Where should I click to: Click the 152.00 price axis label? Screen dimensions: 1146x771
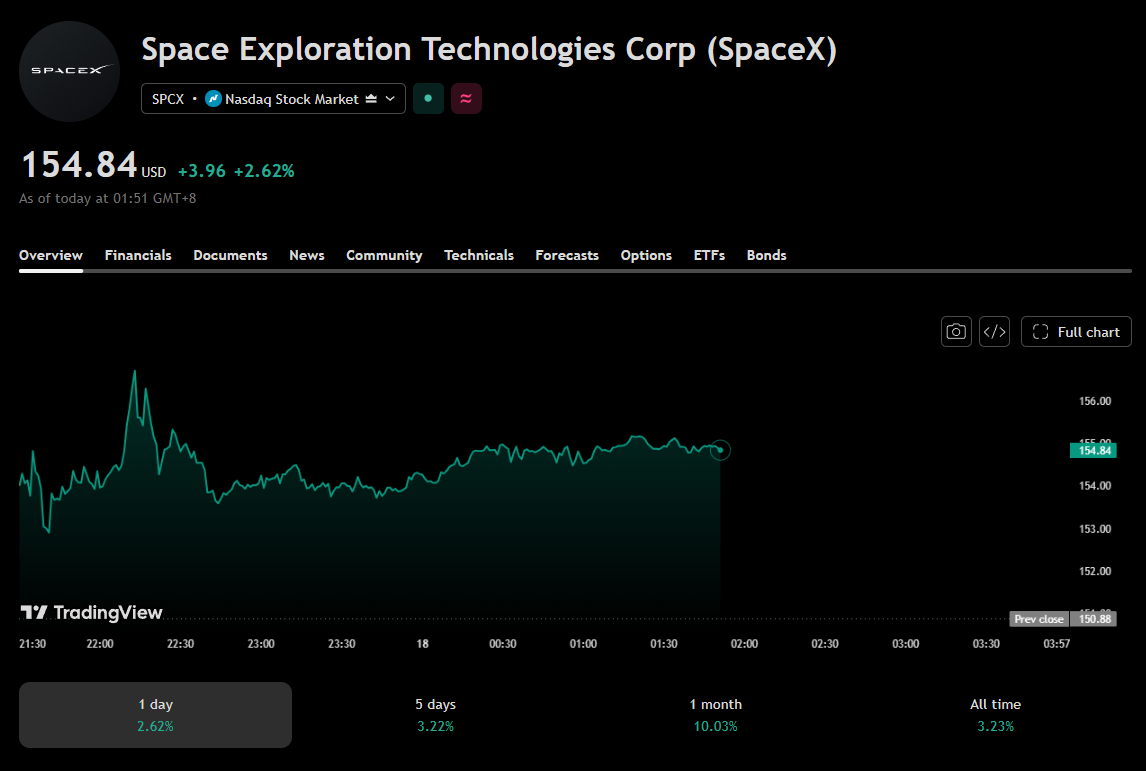tap(1095, 571)
